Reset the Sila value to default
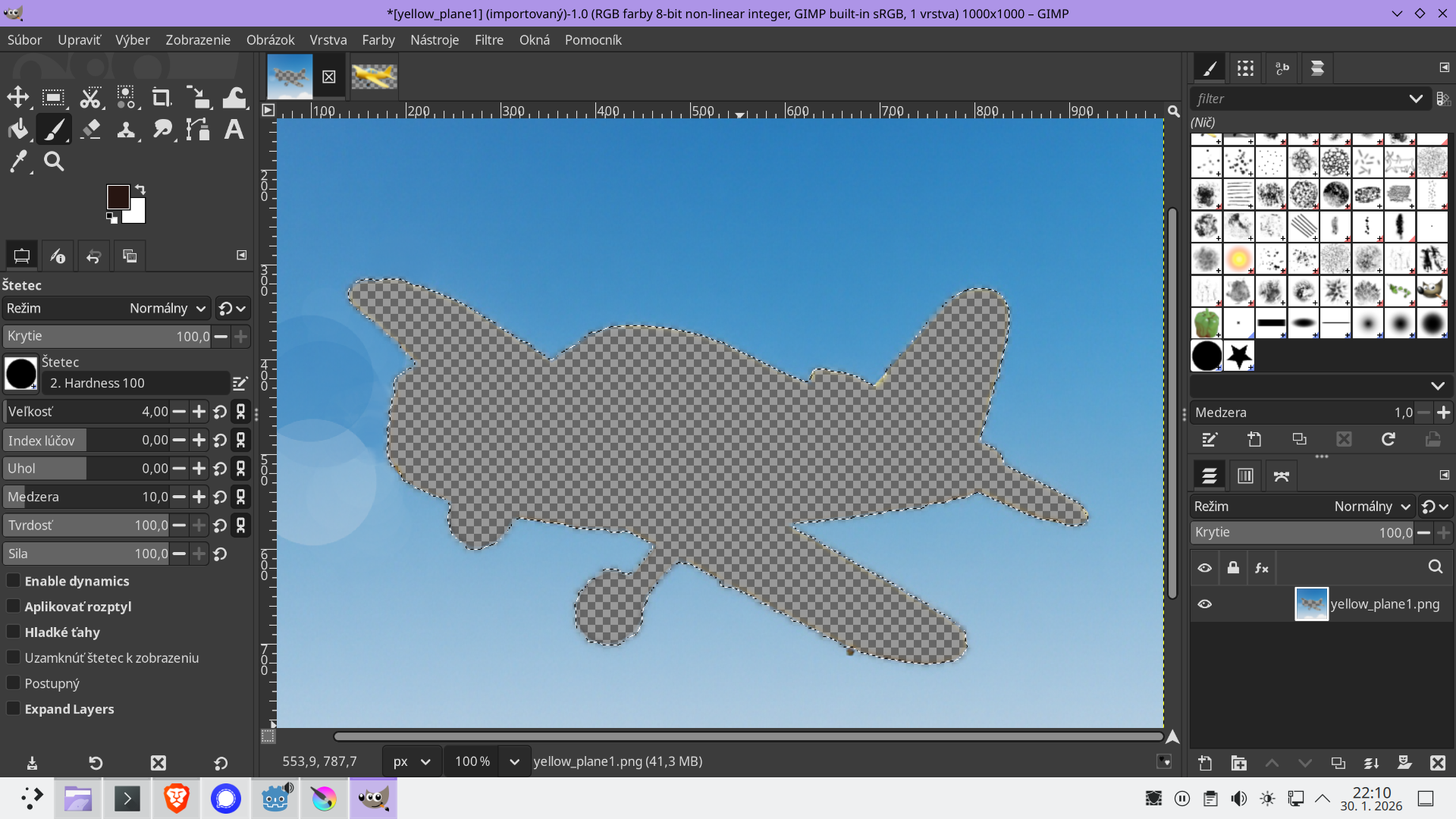The image size is (1456, 819). click(x=221, y=554)
